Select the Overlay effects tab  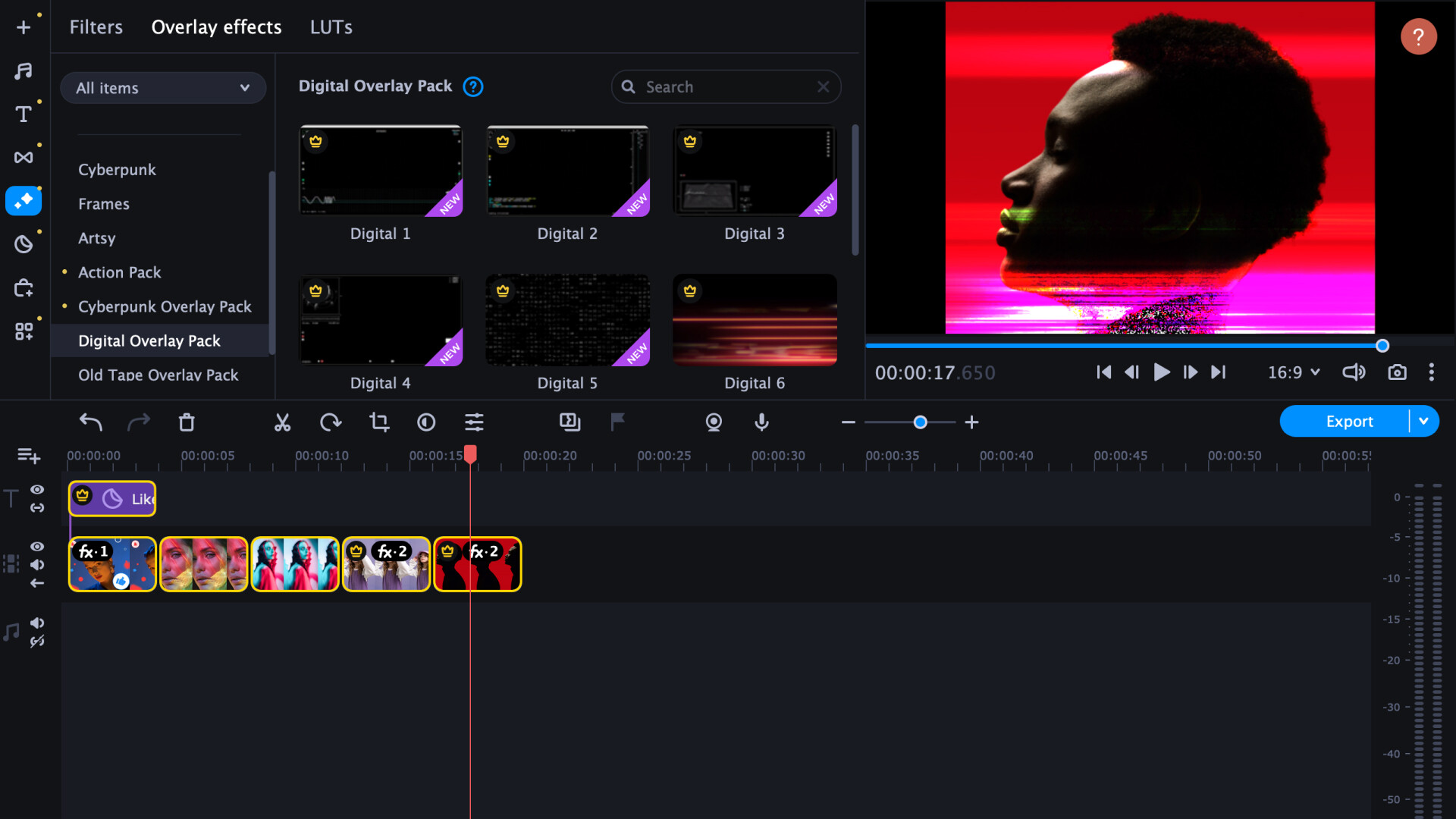(x=215, y=27)
